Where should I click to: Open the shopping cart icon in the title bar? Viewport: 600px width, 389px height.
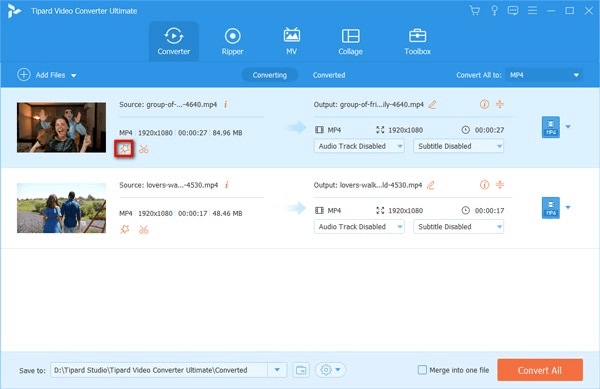point(475,11)
